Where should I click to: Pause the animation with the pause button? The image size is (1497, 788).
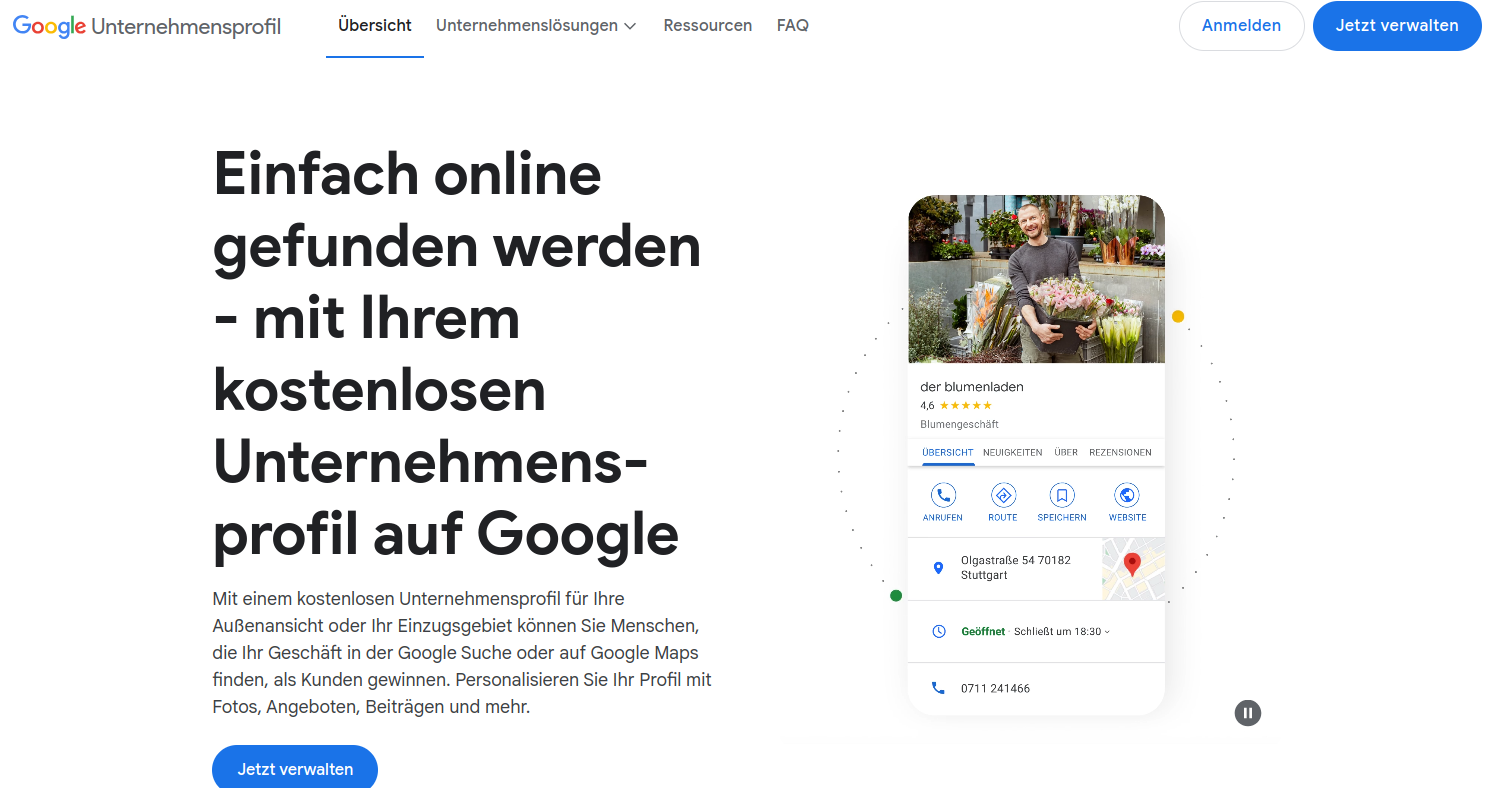click(x=1247, y=713)
